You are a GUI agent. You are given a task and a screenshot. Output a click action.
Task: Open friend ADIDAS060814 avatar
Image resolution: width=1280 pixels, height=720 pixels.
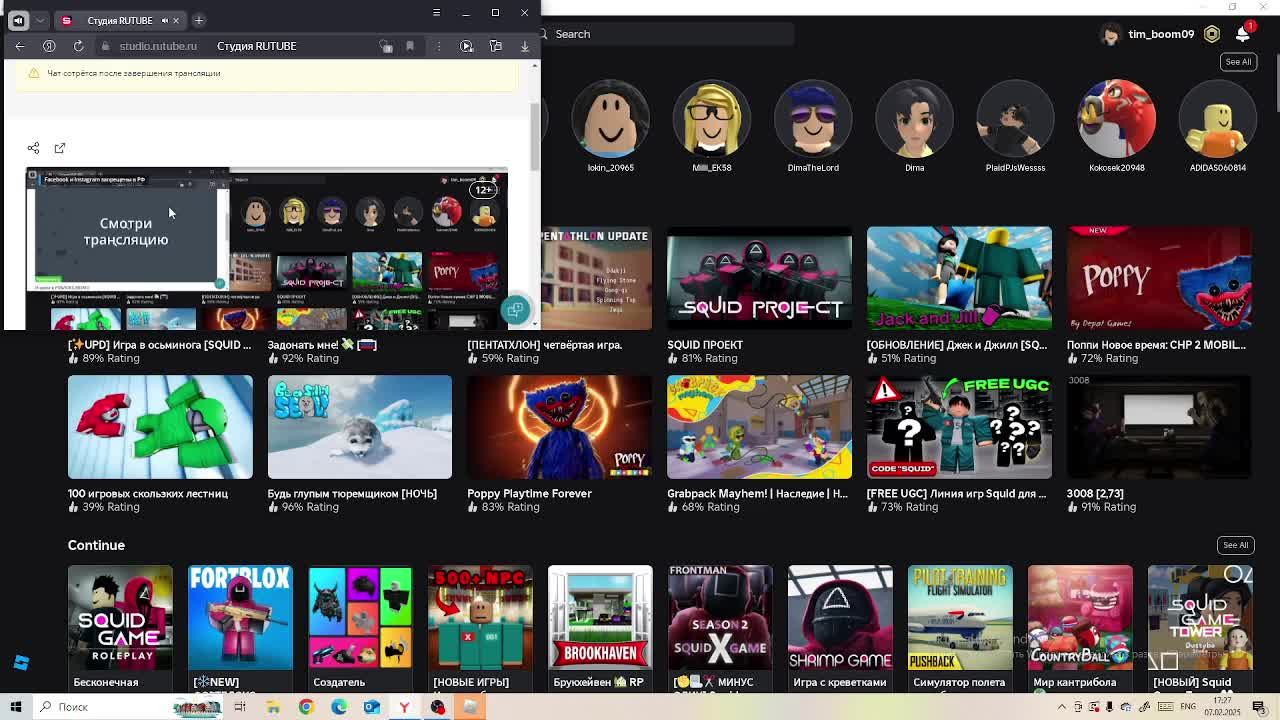click(x=1218, y=119)
